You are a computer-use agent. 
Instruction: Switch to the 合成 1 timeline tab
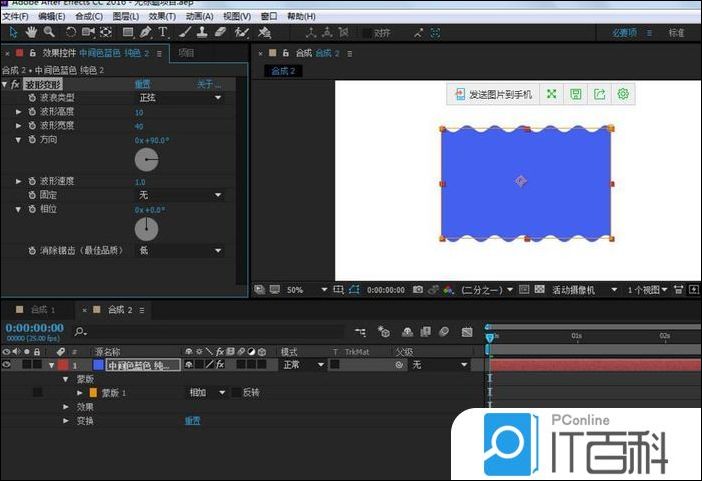(43, 310)
